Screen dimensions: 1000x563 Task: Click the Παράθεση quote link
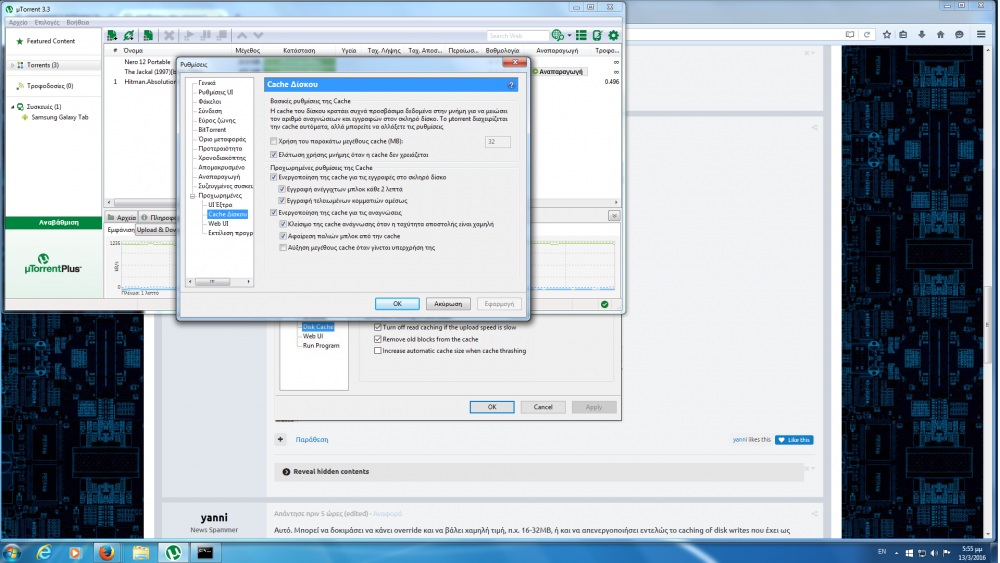click(312, 440)
